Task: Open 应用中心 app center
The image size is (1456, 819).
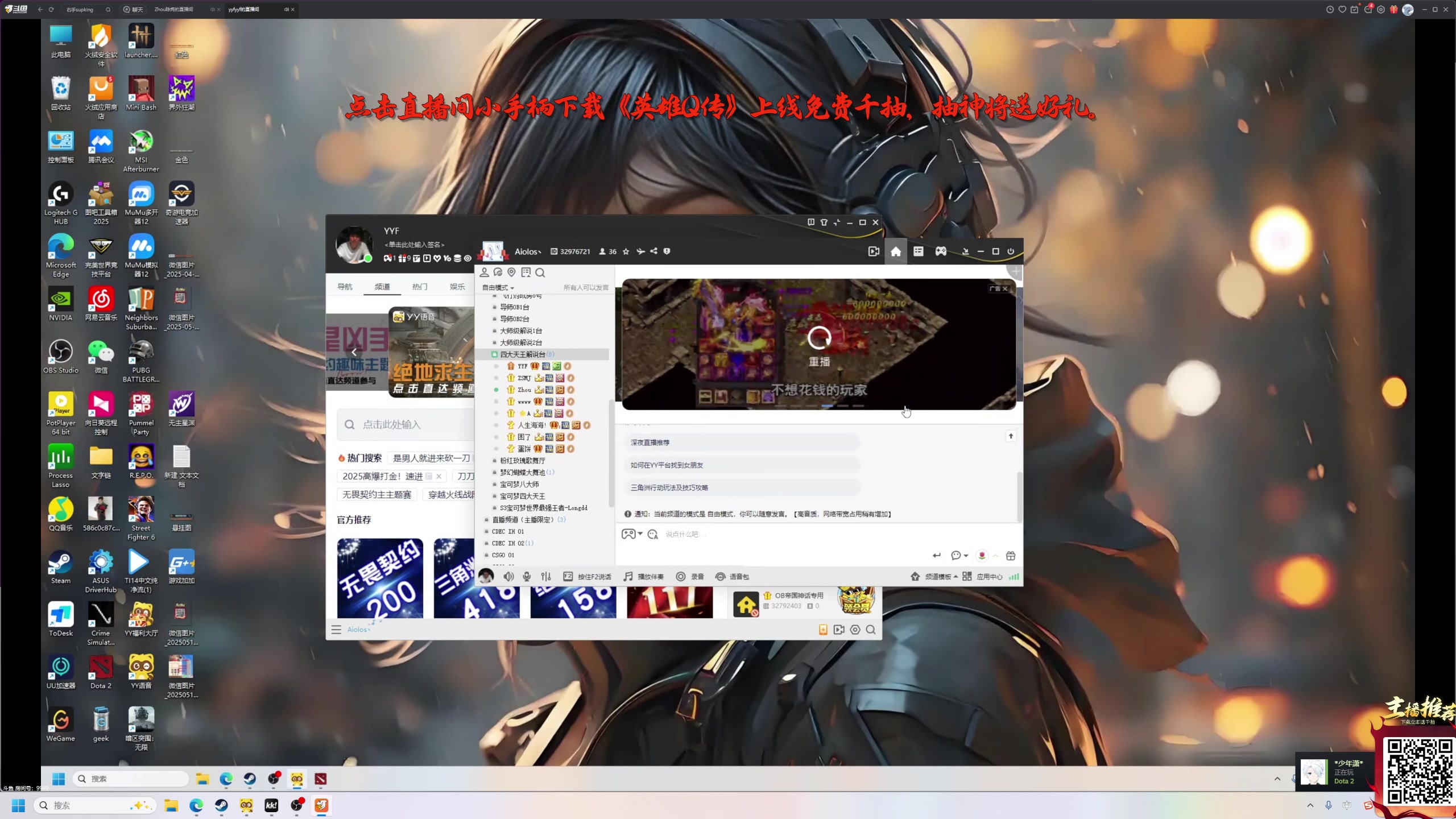Action: point(983,577)
